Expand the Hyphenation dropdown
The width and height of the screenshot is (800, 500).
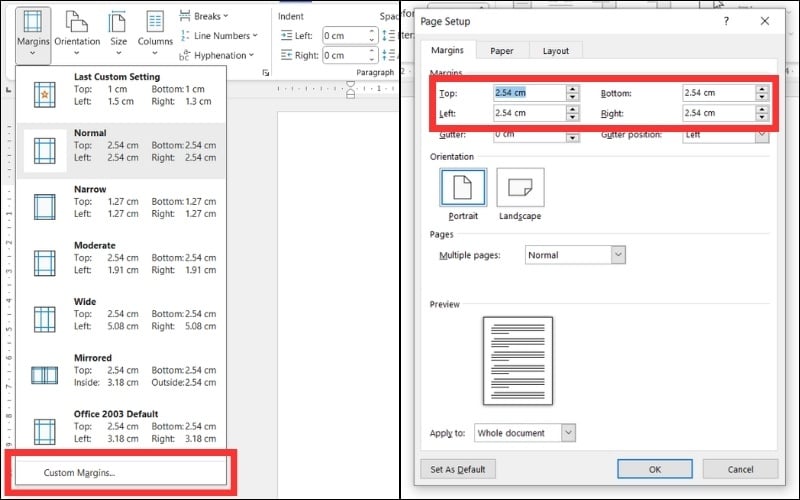pos(216,55)
